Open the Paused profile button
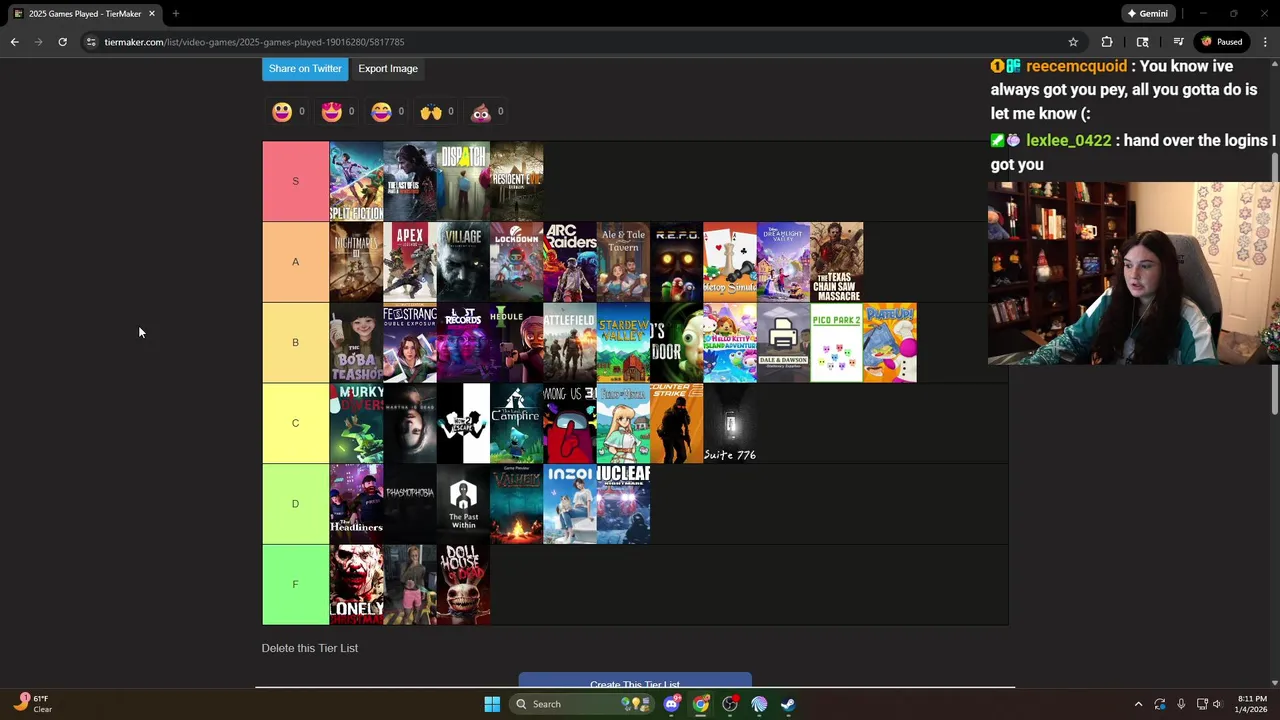The height and width of the screenshot is (720, 1280). click(1222, 42)
